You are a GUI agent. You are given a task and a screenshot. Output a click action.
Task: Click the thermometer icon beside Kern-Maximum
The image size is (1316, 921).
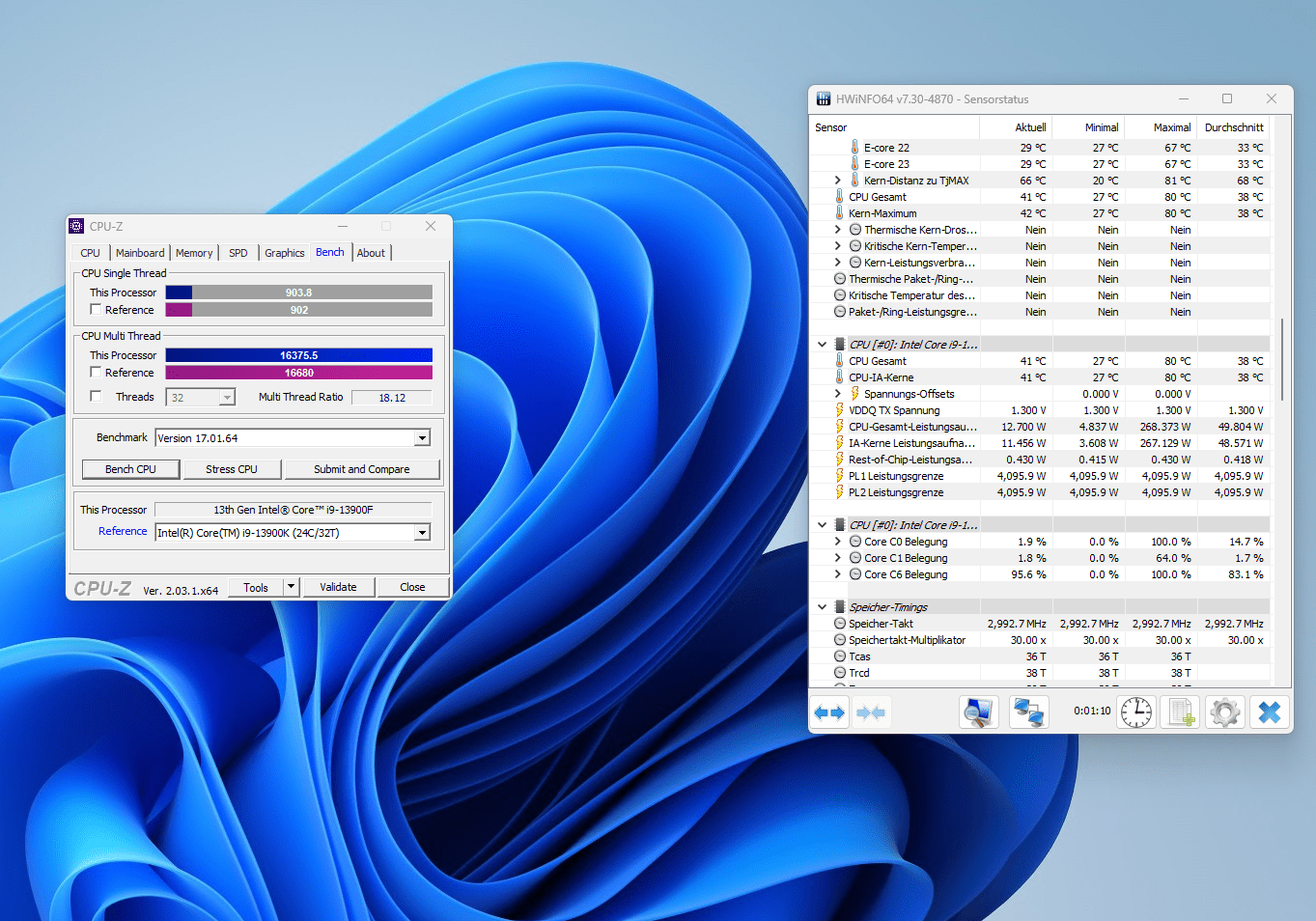point(839,213)
